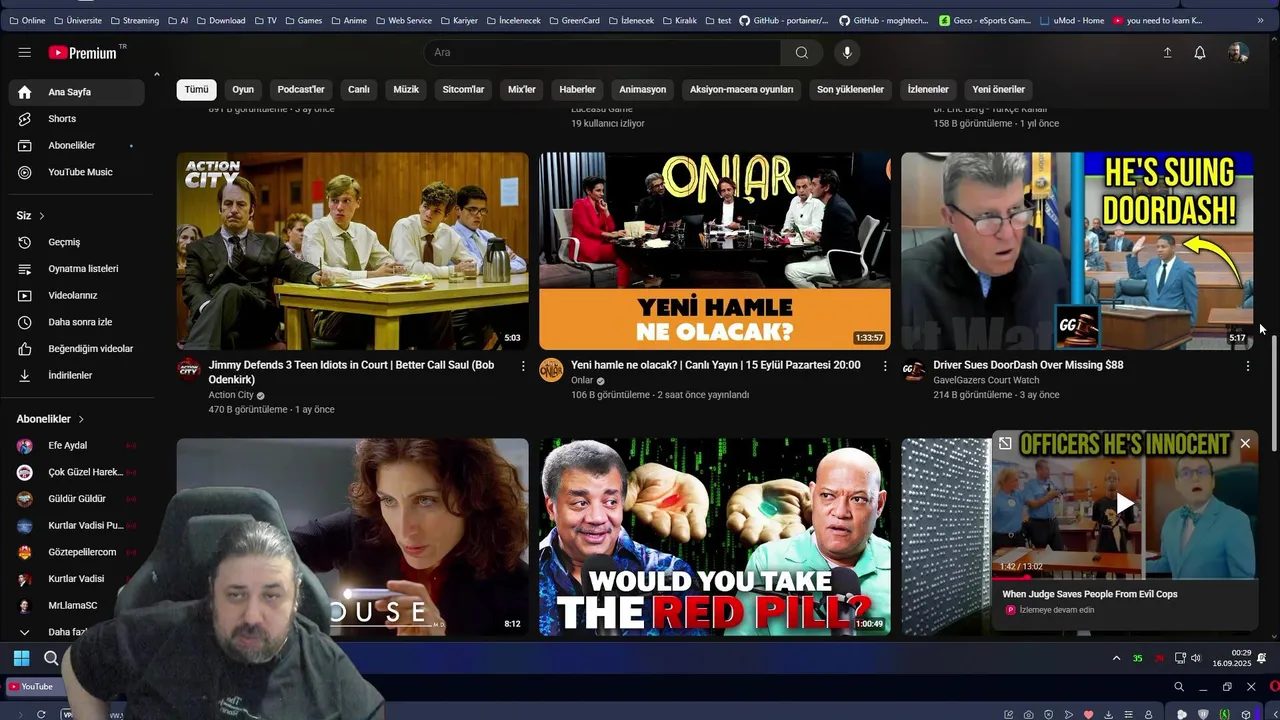
Task: Click GavelGazers channel avatar
Action: pyautogui.click(x=913, y=370)
